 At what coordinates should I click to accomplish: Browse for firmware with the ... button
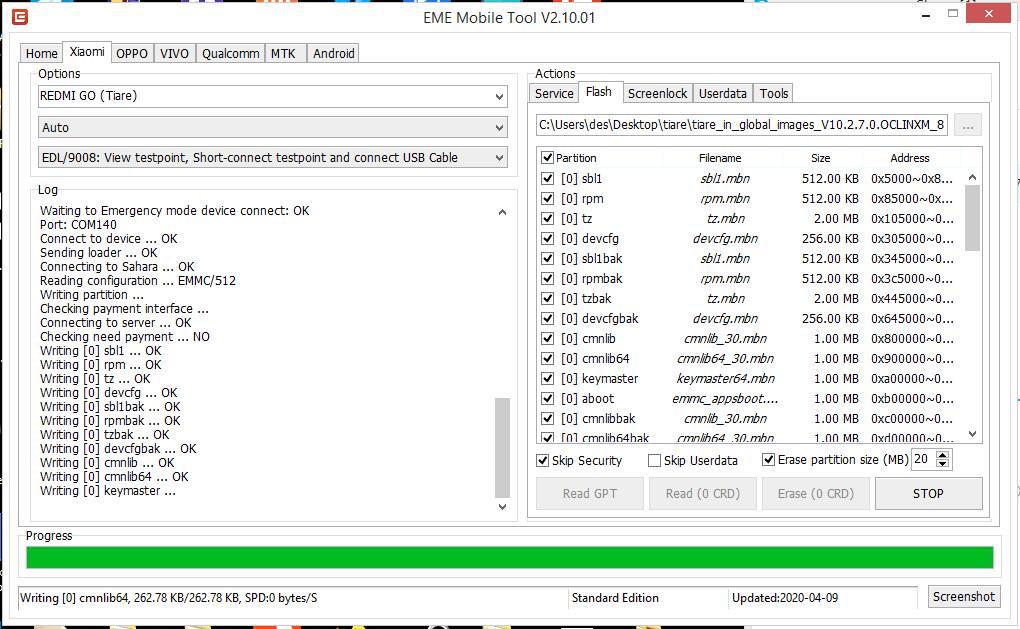968,125
